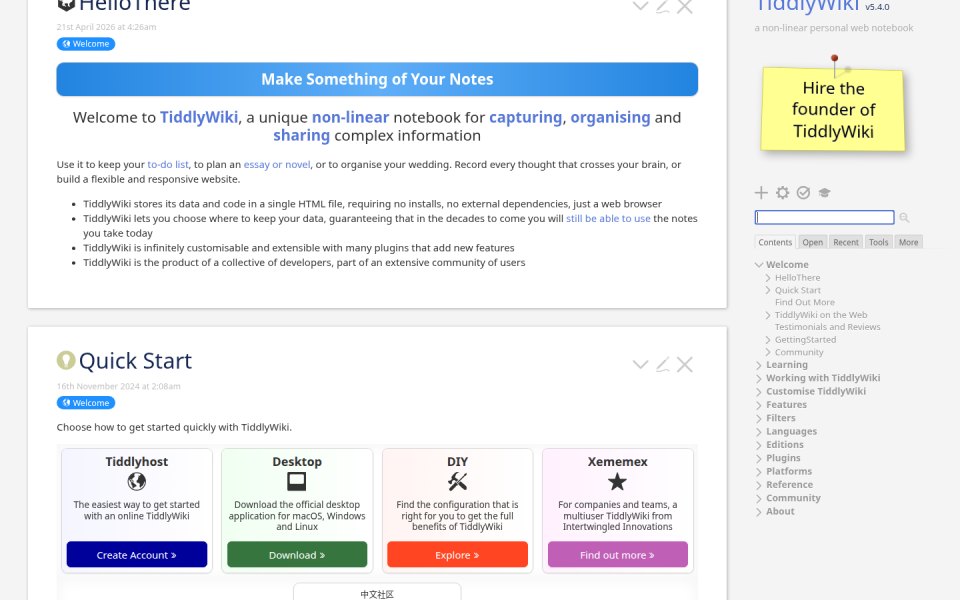Collapse the Welcome section in contents
The width and height of the screenshot is (960, 600).
(759, 264)
